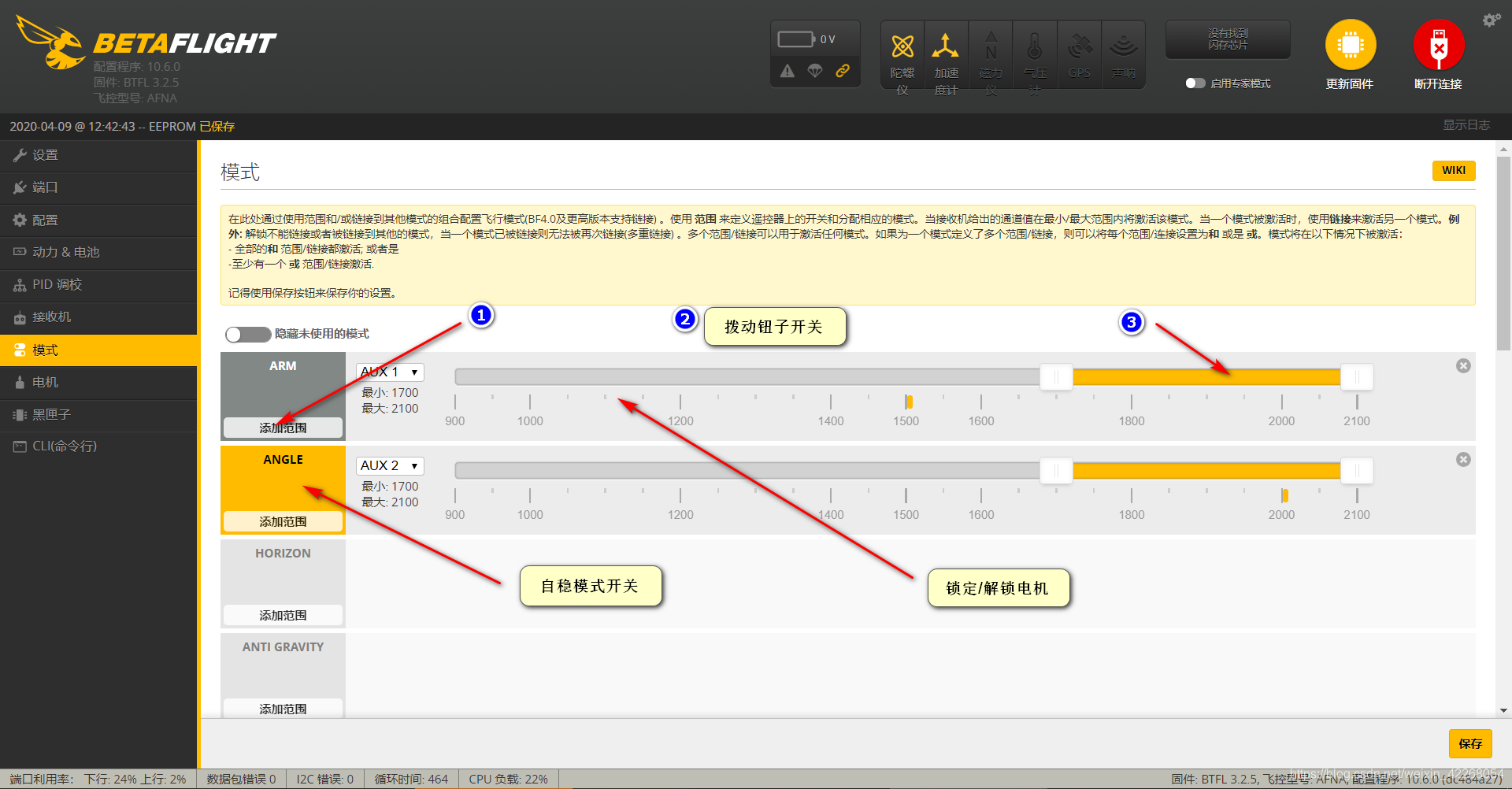Remove the ANGLE range with its X icon
Viewport: 1512px width, 789px height.
1463,459
